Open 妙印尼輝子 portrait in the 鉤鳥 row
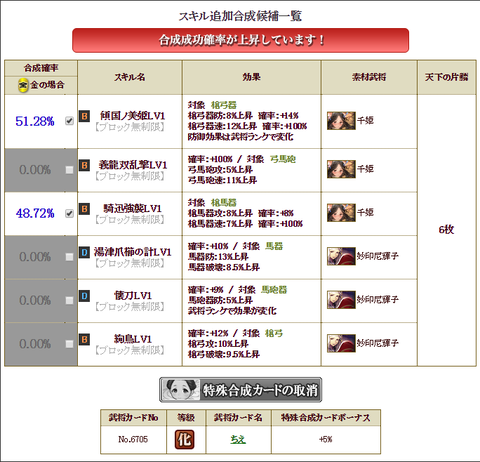Viewport: 480px width, 462px height. tap(341, 343)
